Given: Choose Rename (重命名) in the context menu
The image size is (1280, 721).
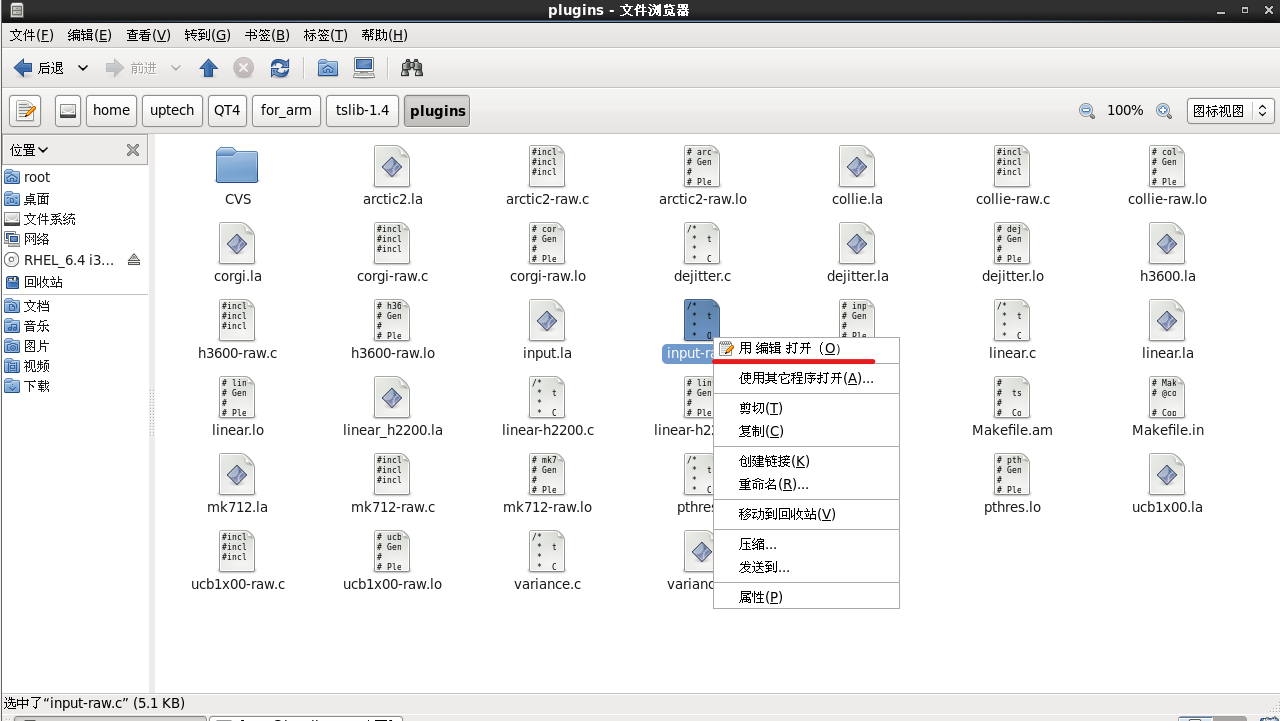Looking at the screenshot, I should pyautogui.click(x=806, y=484).
